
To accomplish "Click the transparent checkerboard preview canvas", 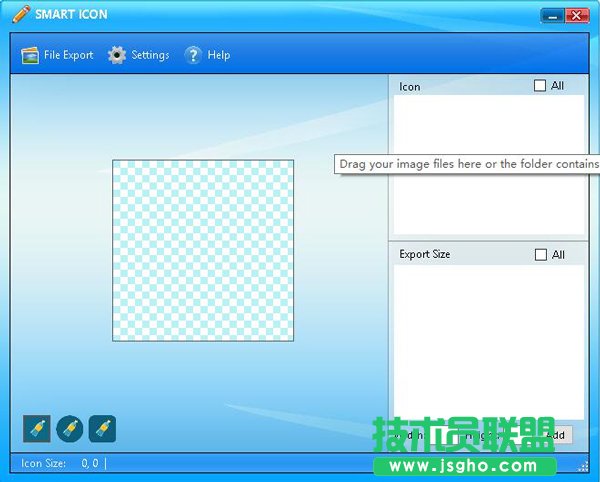I will (203, 250).
